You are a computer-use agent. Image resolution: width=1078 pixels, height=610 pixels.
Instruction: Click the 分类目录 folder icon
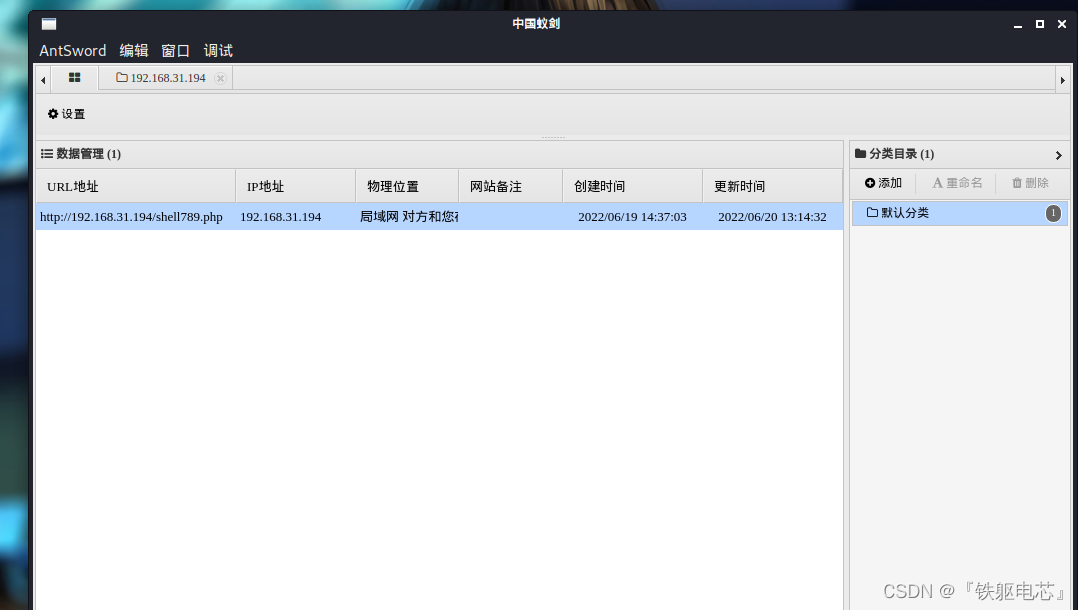(861, 153)
